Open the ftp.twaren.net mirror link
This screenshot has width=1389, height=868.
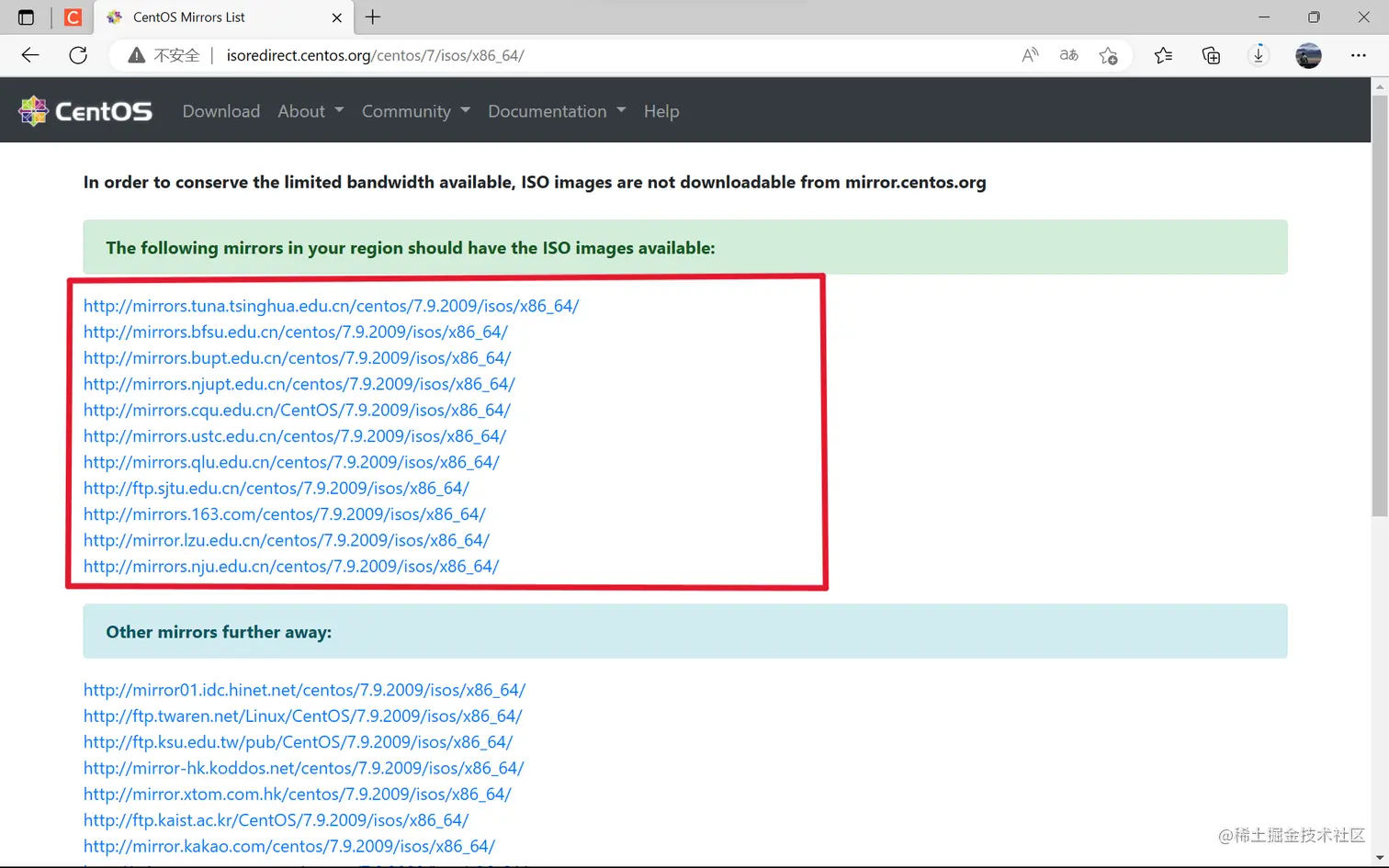pos(302,716)
